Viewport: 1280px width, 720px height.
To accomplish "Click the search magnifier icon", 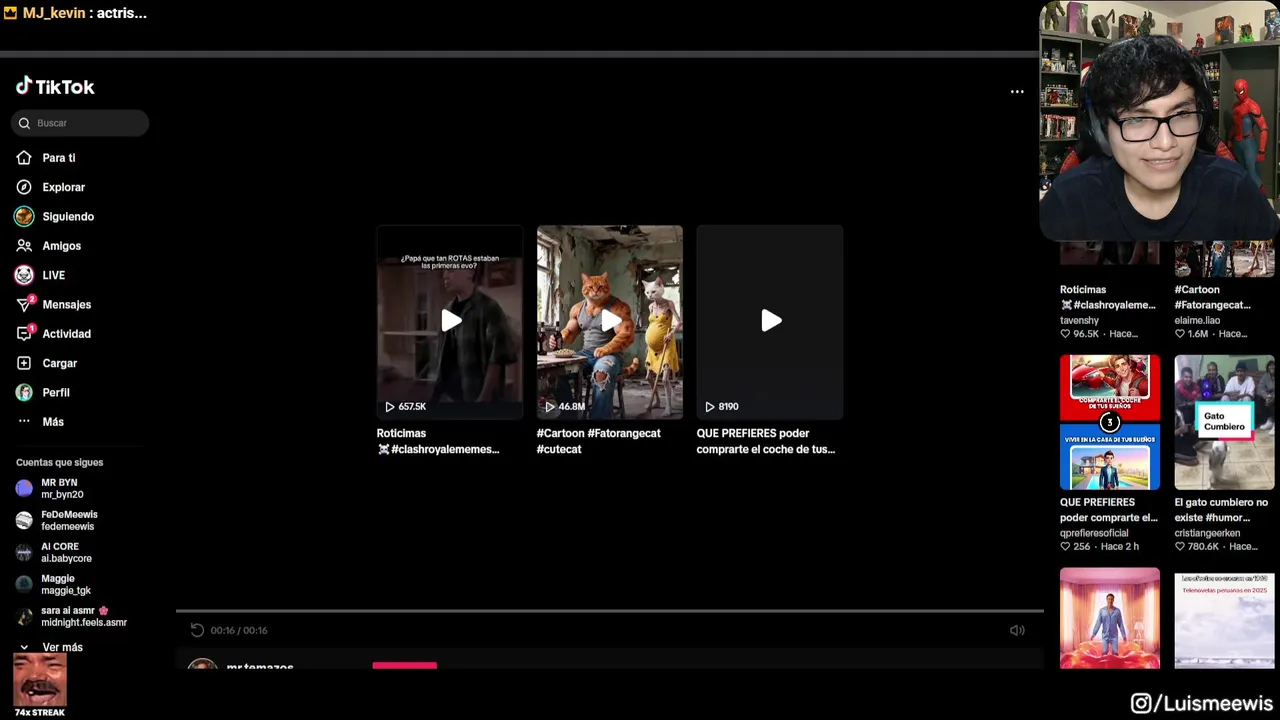I will [24, 123].
